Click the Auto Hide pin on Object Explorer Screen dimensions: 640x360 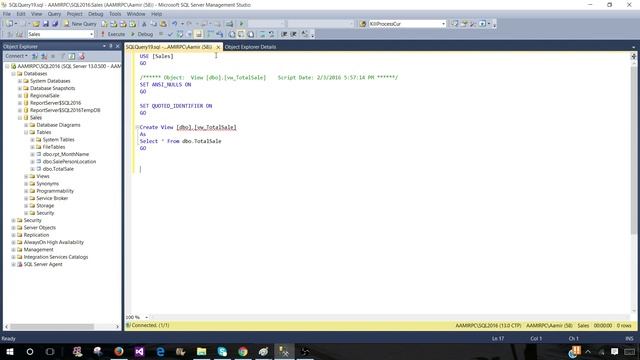111,46
